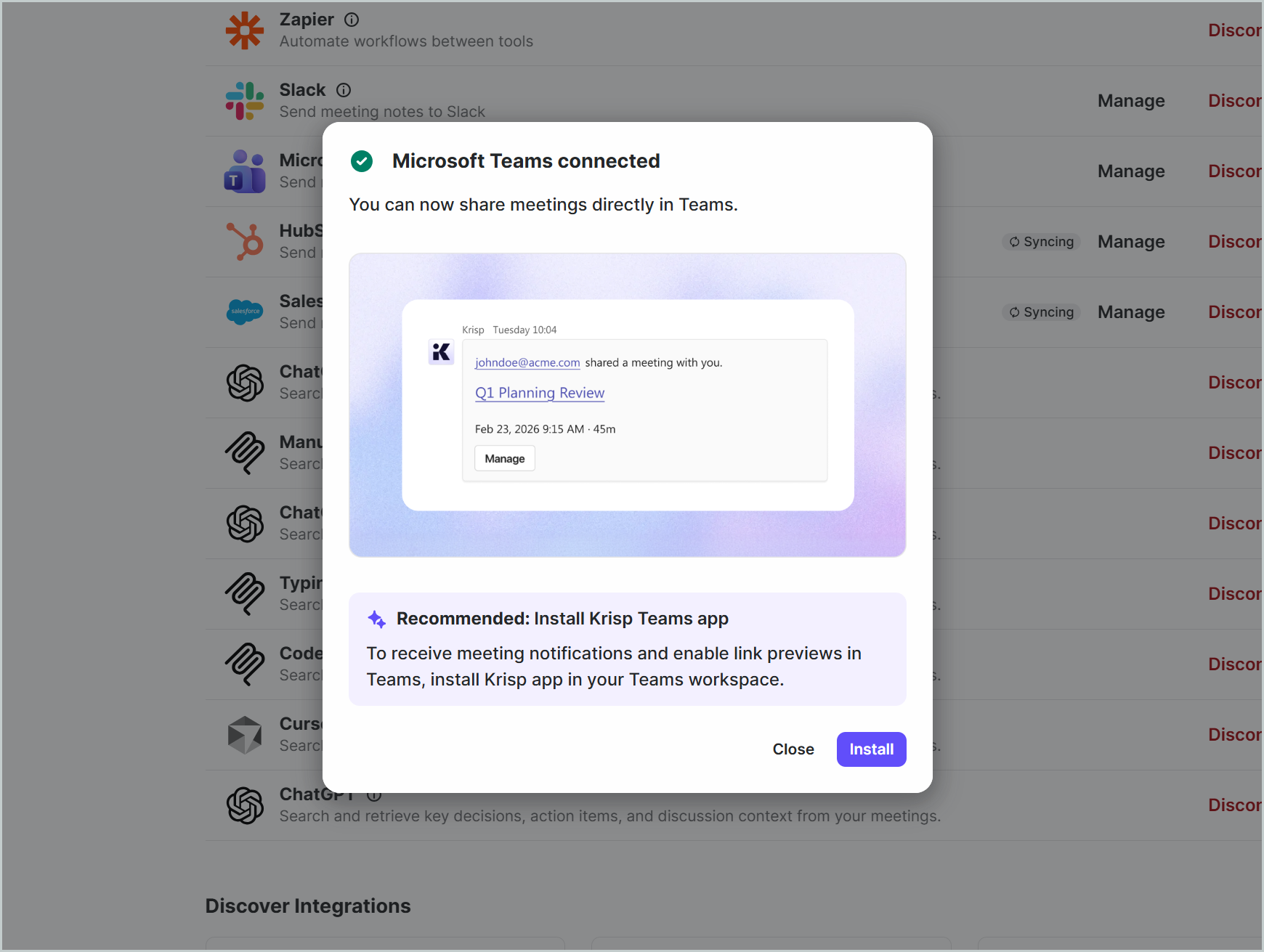Viewport: 1264px width, 952px height.
Task: Click the sparkle icon beside Recommended
Action: tap(376, 619)
